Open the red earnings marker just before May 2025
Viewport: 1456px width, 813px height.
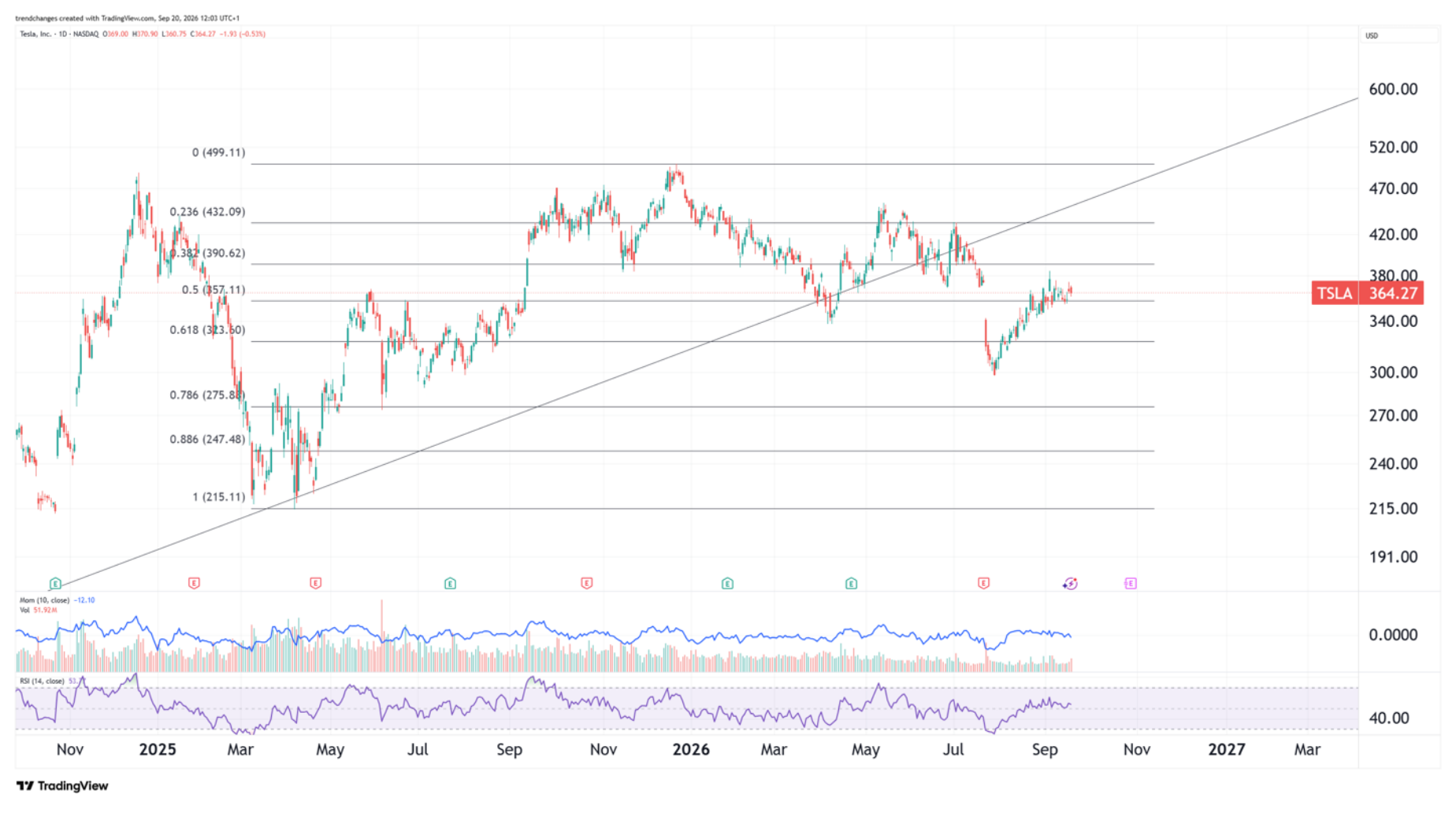point(316,583)
